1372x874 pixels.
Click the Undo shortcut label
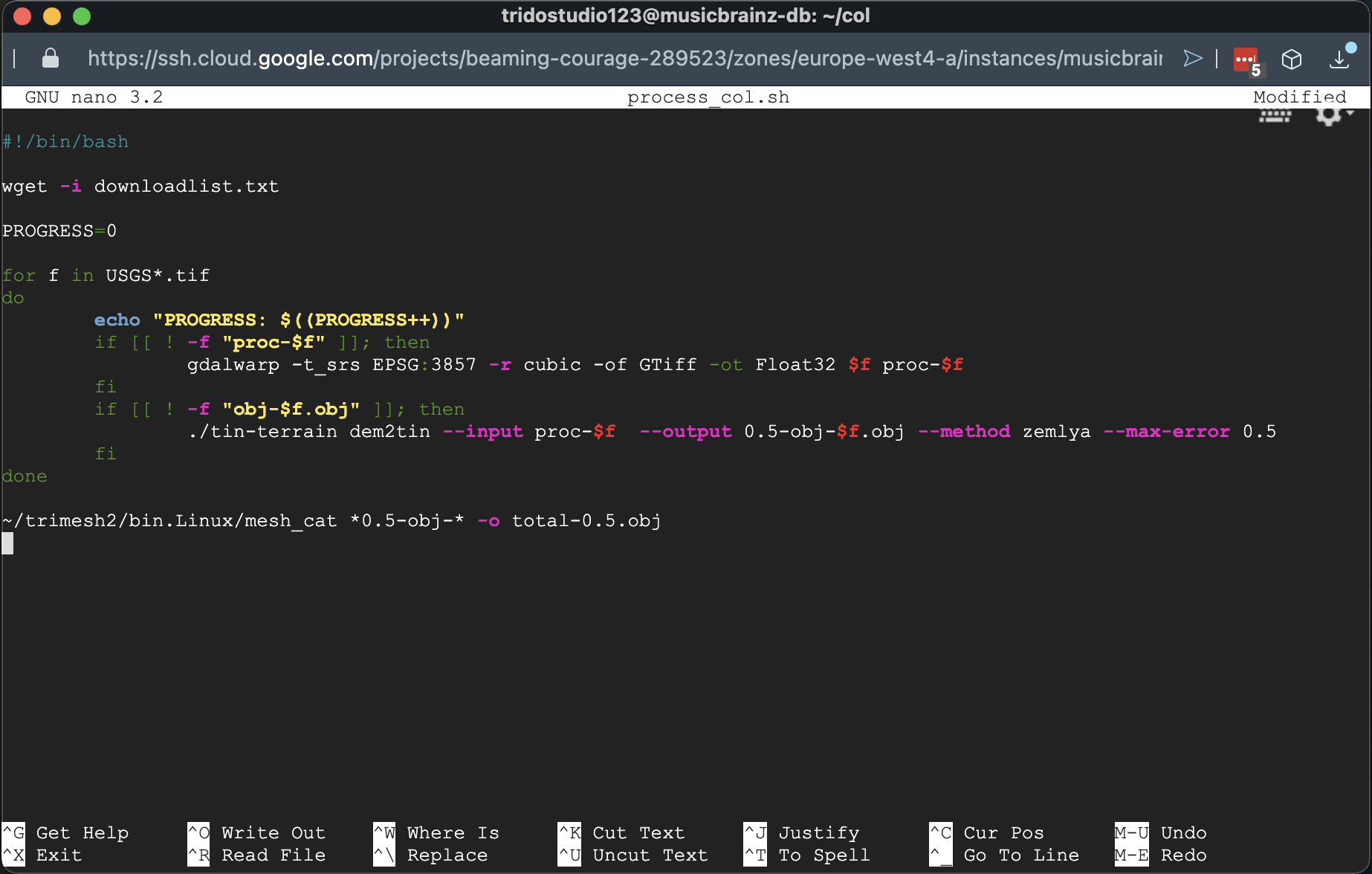pyautogui.click(x=1183, y=833)
